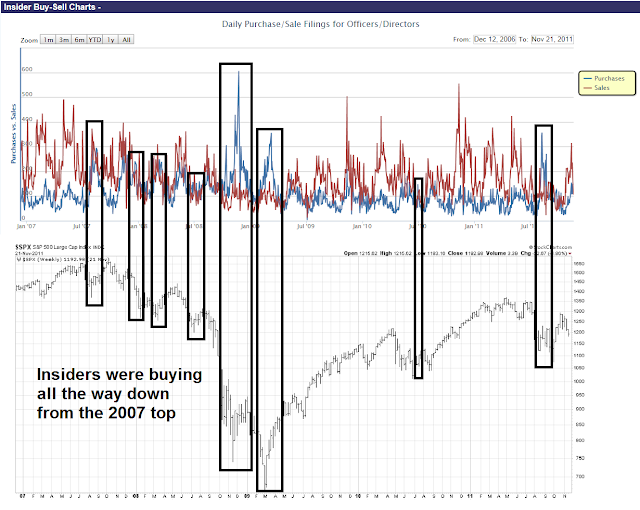
Task: Select the 3m zoom range
Action: (64, 40)
